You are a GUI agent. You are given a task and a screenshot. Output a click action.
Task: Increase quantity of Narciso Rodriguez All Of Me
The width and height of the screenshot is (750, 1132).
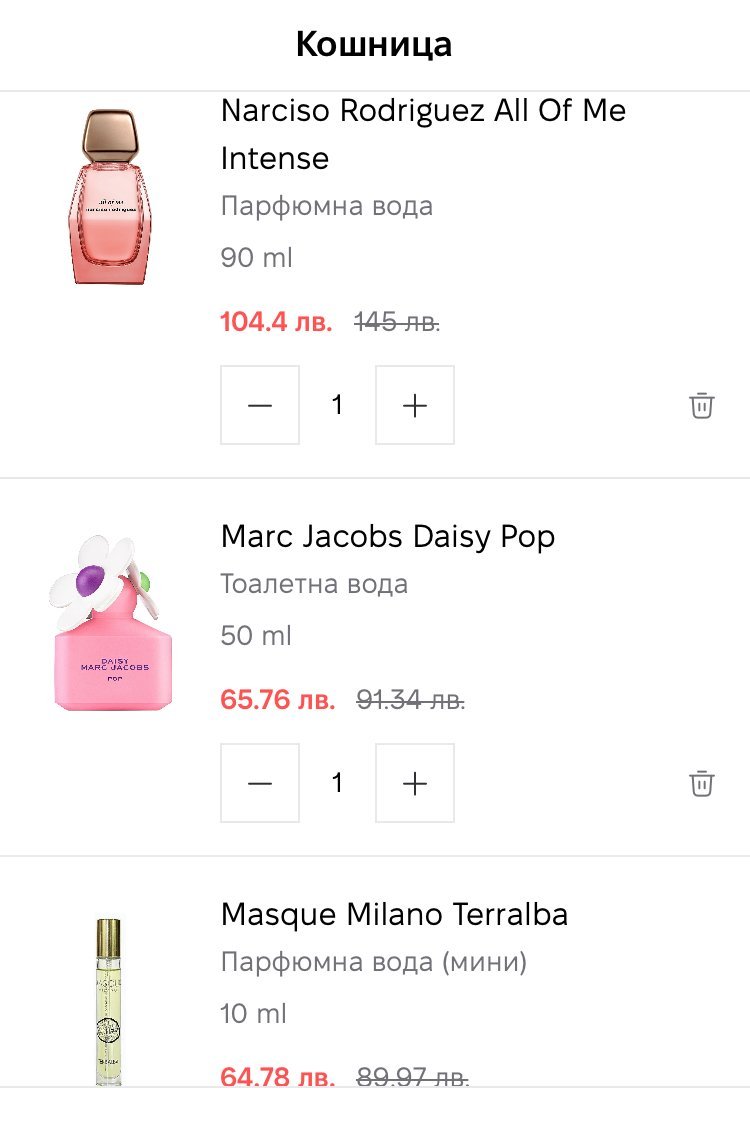coord(414,405)
